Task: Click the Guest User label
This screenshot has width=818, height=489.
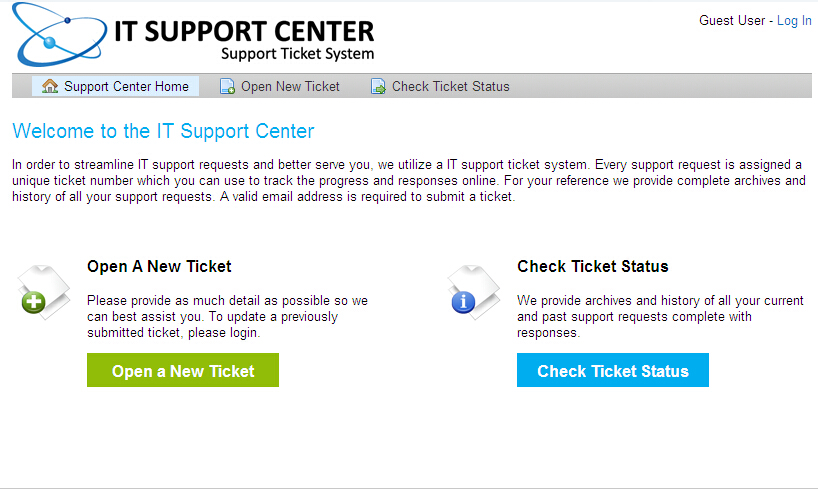Action: [732, 20]
